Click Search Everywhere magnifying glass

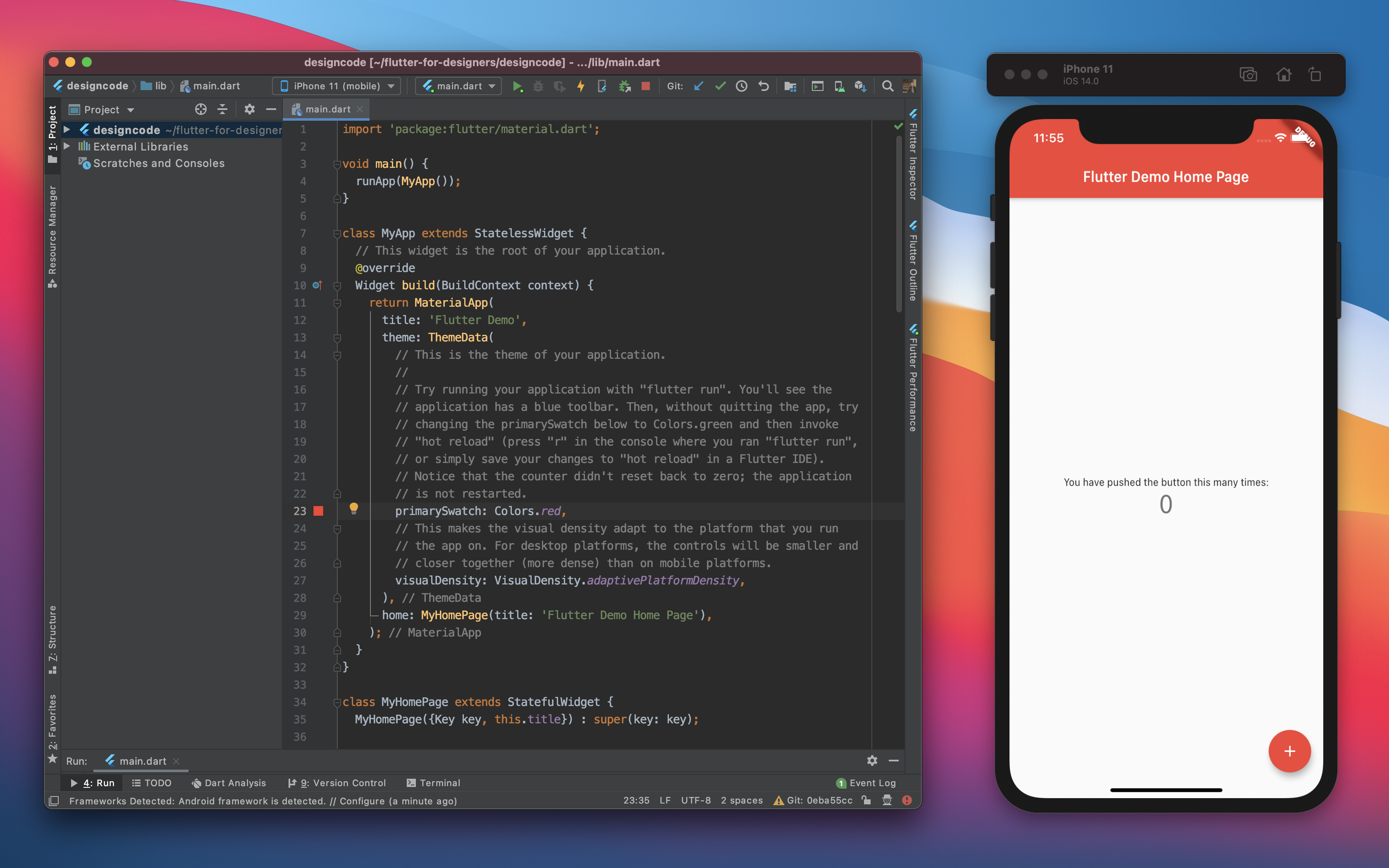coord(888,86)
